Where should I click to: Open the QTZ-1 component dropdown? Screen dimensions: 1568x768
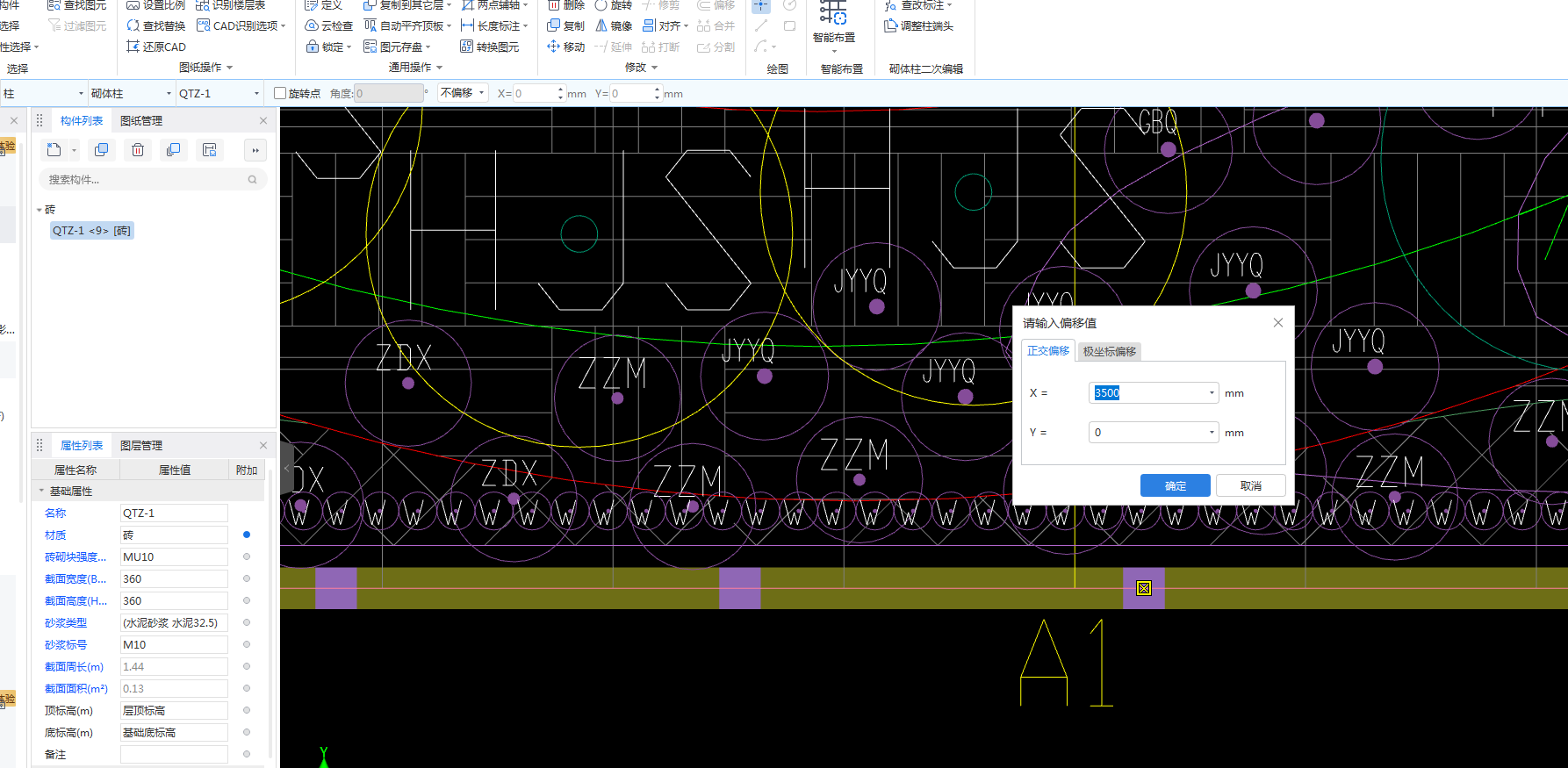coord(256,93)
